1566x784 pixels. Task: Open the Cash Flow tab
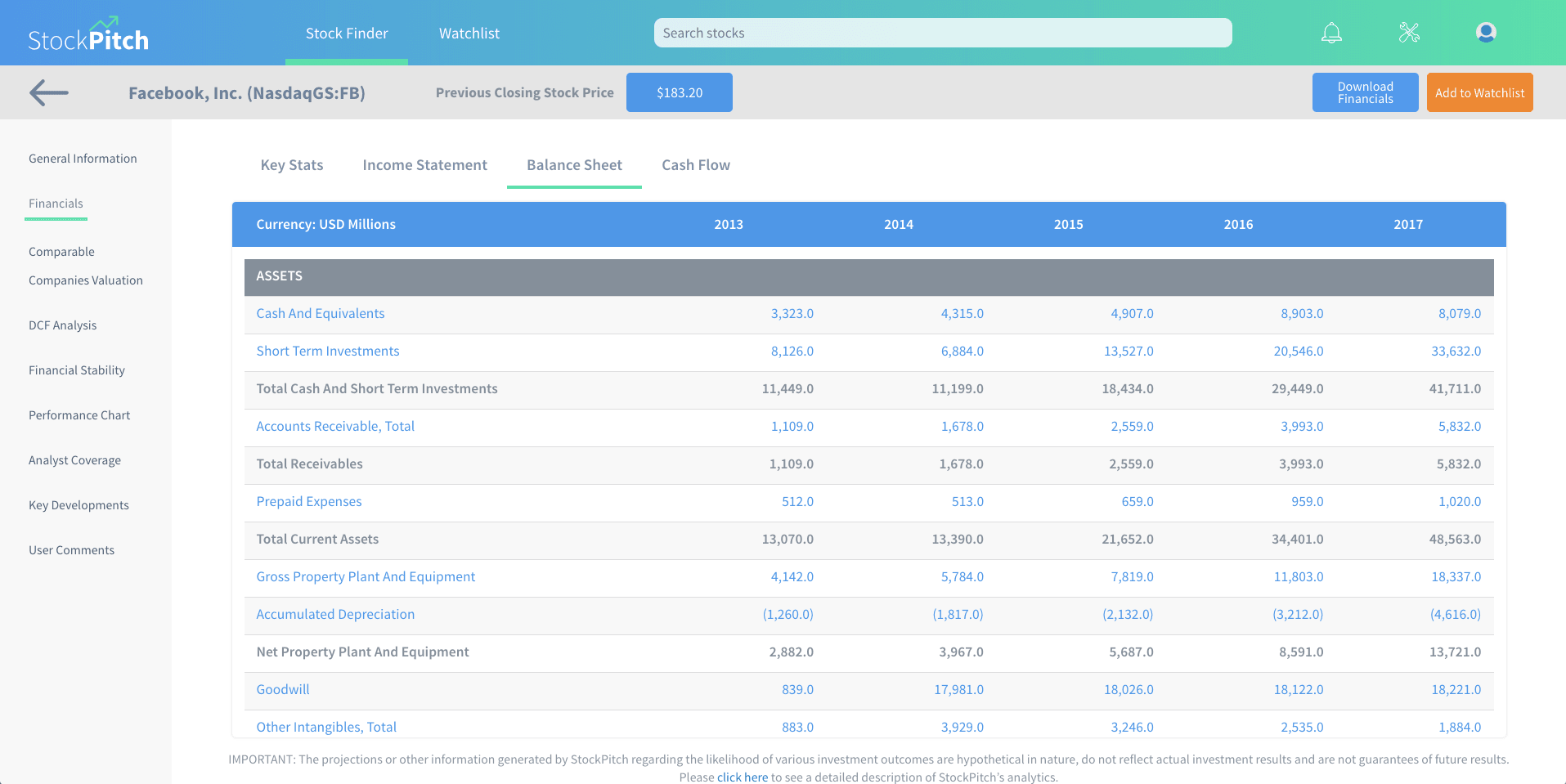click(696, 165)
